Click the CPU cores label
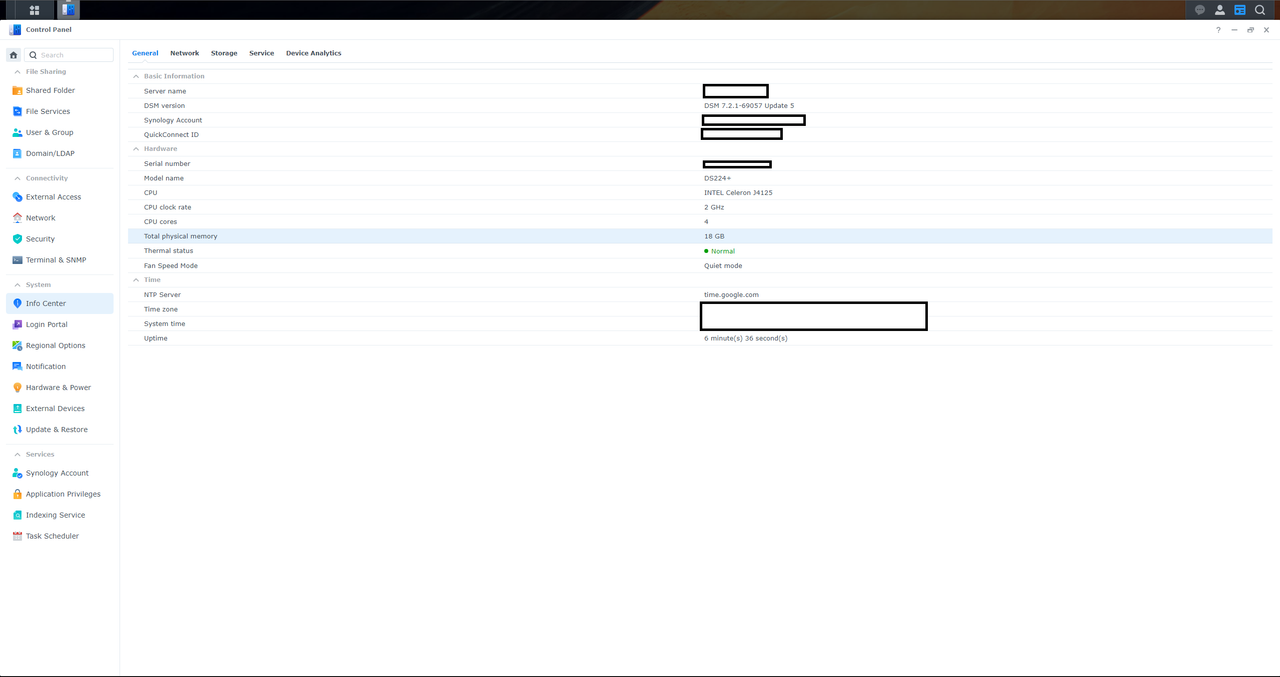This screenshot has height=677, width=1280. click(x=160, y=222)
